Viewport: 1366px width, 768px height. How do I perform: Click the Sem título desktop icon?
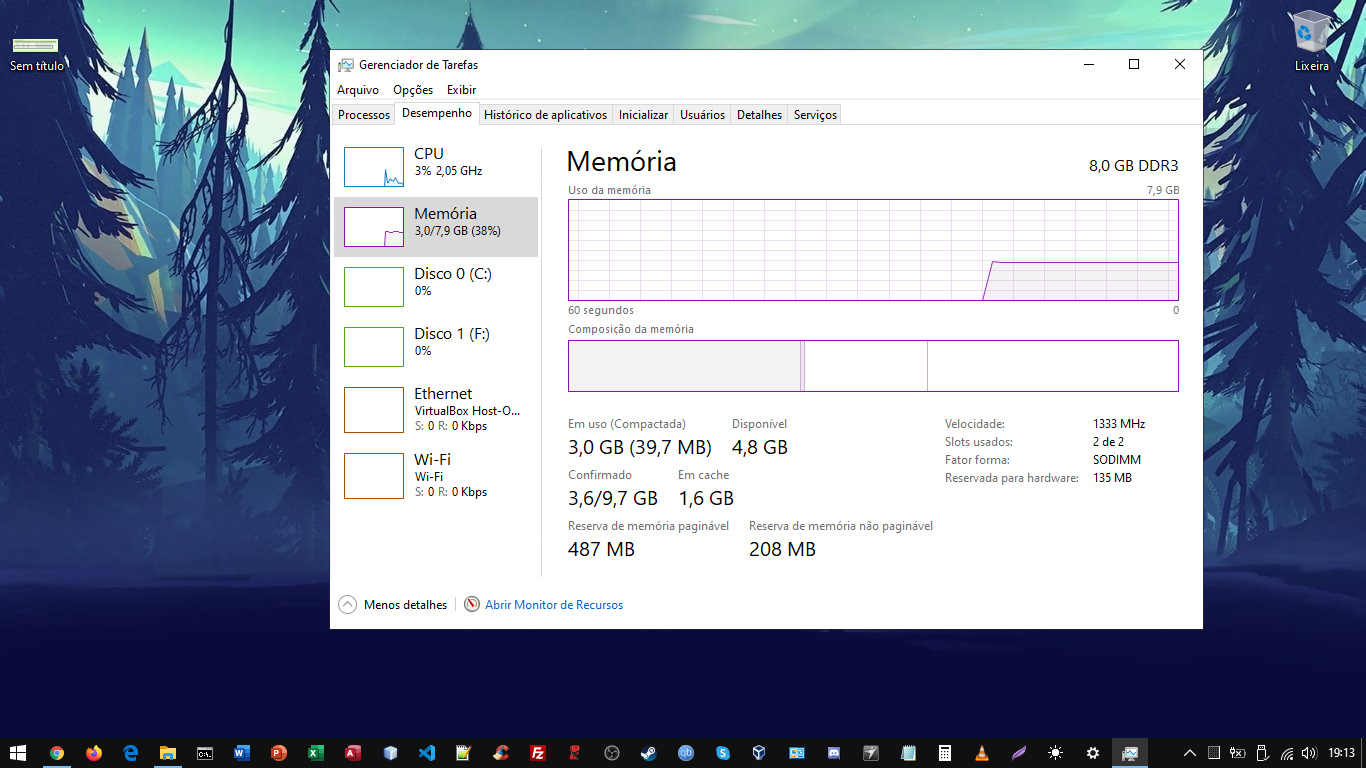click(x=36, y=52)
